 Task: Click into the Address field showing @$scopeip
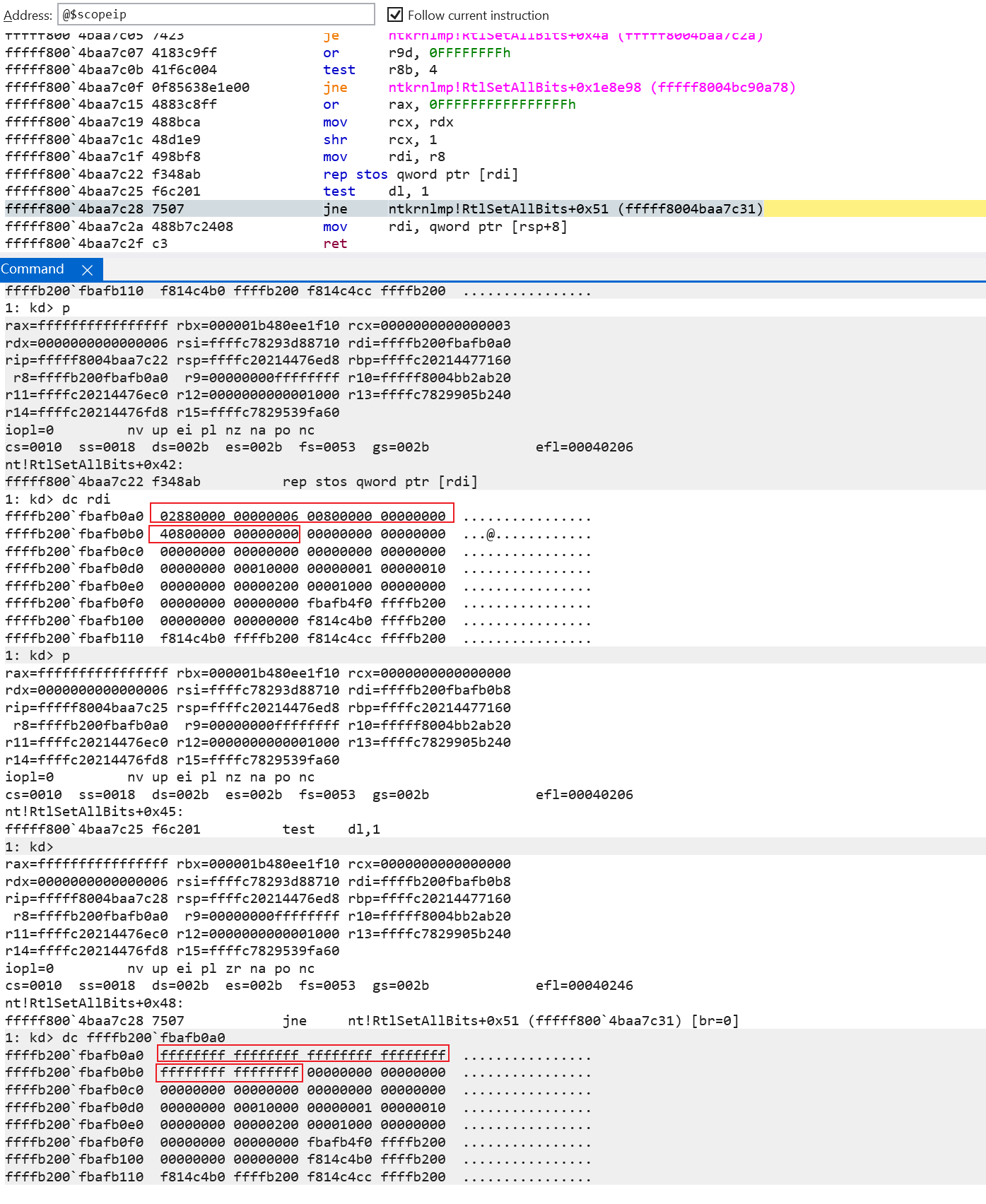[216, 14]
